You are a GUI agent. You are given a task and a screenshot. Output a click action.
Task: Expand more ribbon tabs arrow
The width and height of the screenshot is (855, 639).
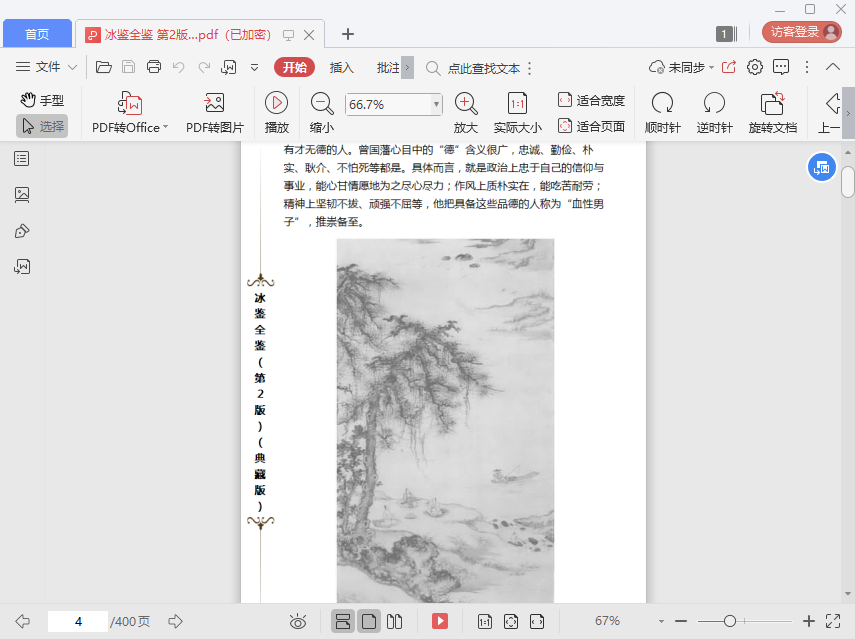tap(407, 68)
